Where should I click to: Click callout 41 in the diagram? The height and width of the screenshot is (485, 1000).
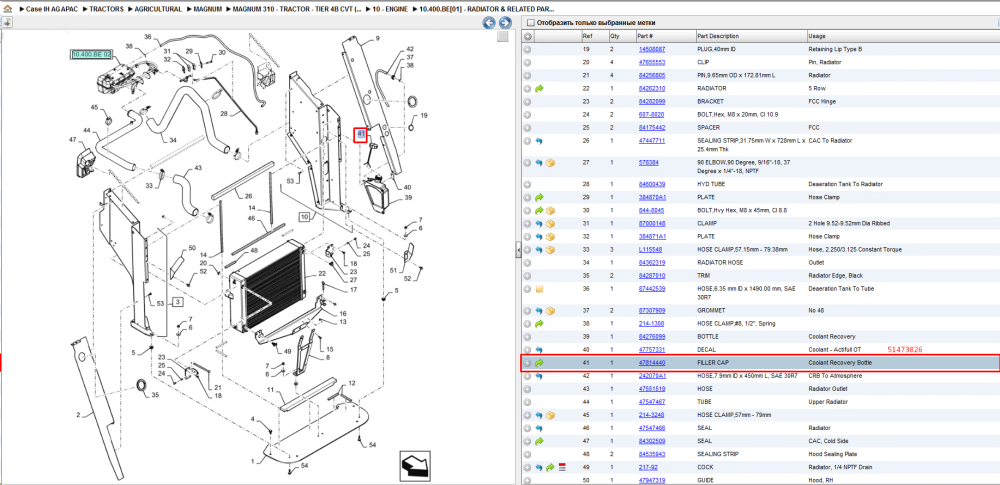[x=361, y=135]
